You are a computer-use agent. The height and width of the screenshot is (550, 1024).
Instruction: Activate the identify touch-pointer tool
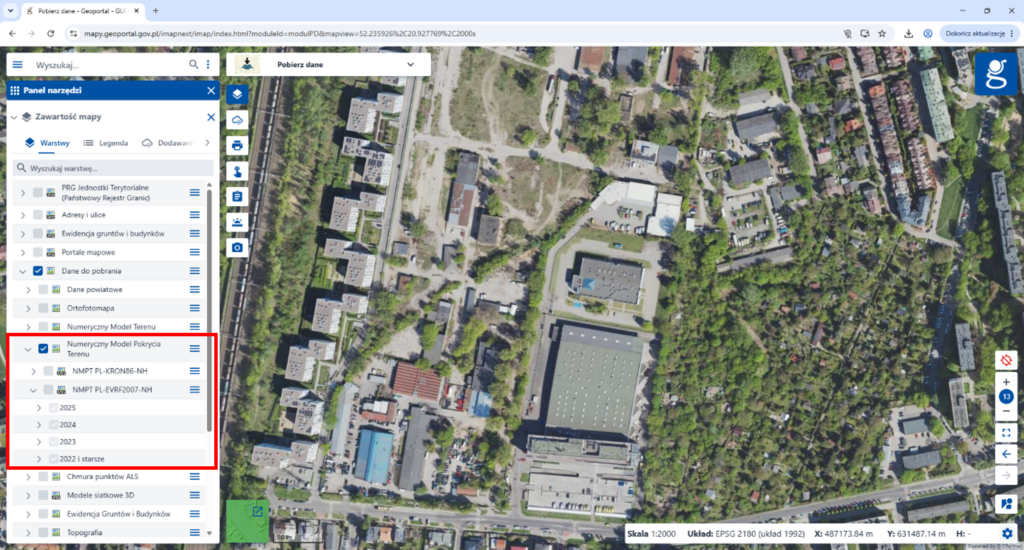pos(237,171)
